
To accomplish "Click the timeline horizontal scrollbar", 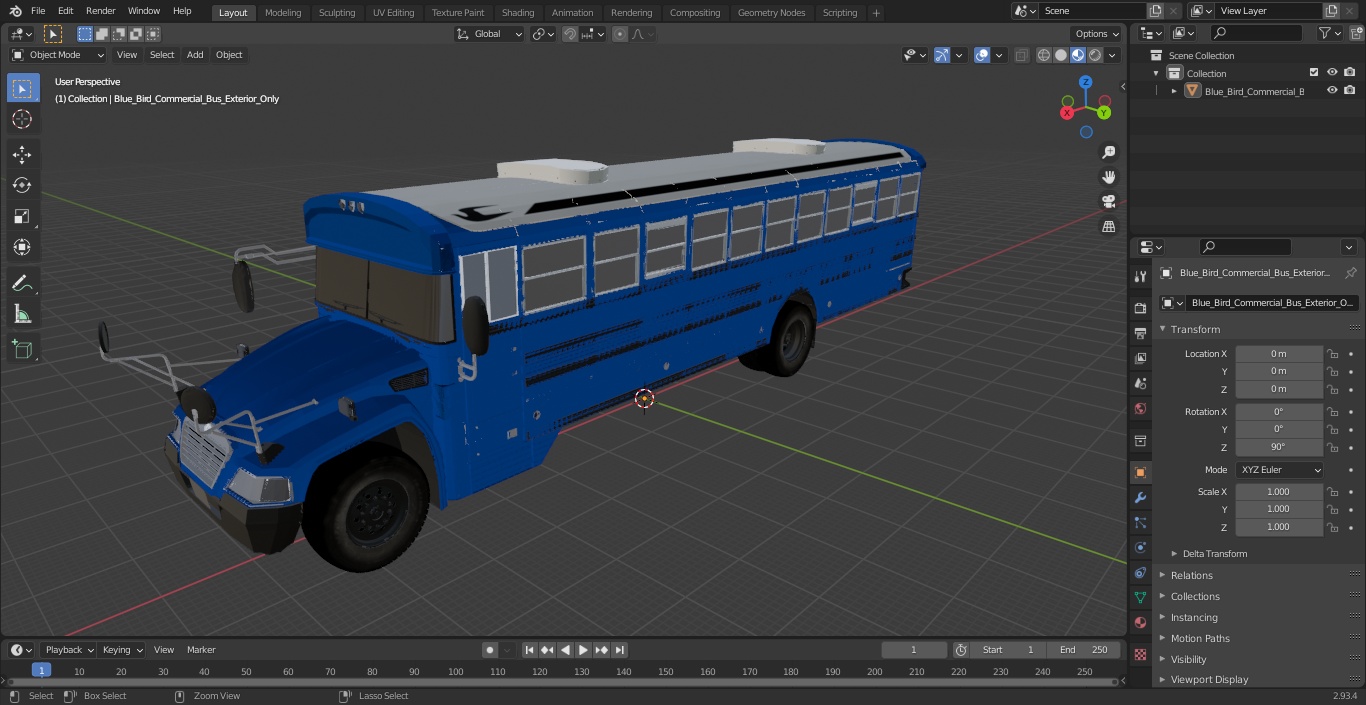I will point(566,682).
